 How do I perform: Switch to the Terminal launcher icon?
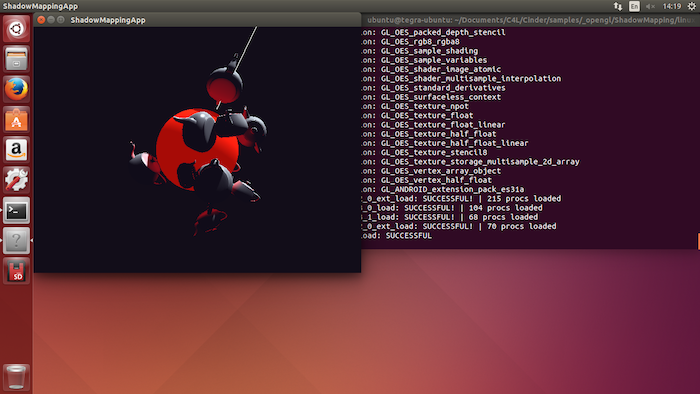17,210
